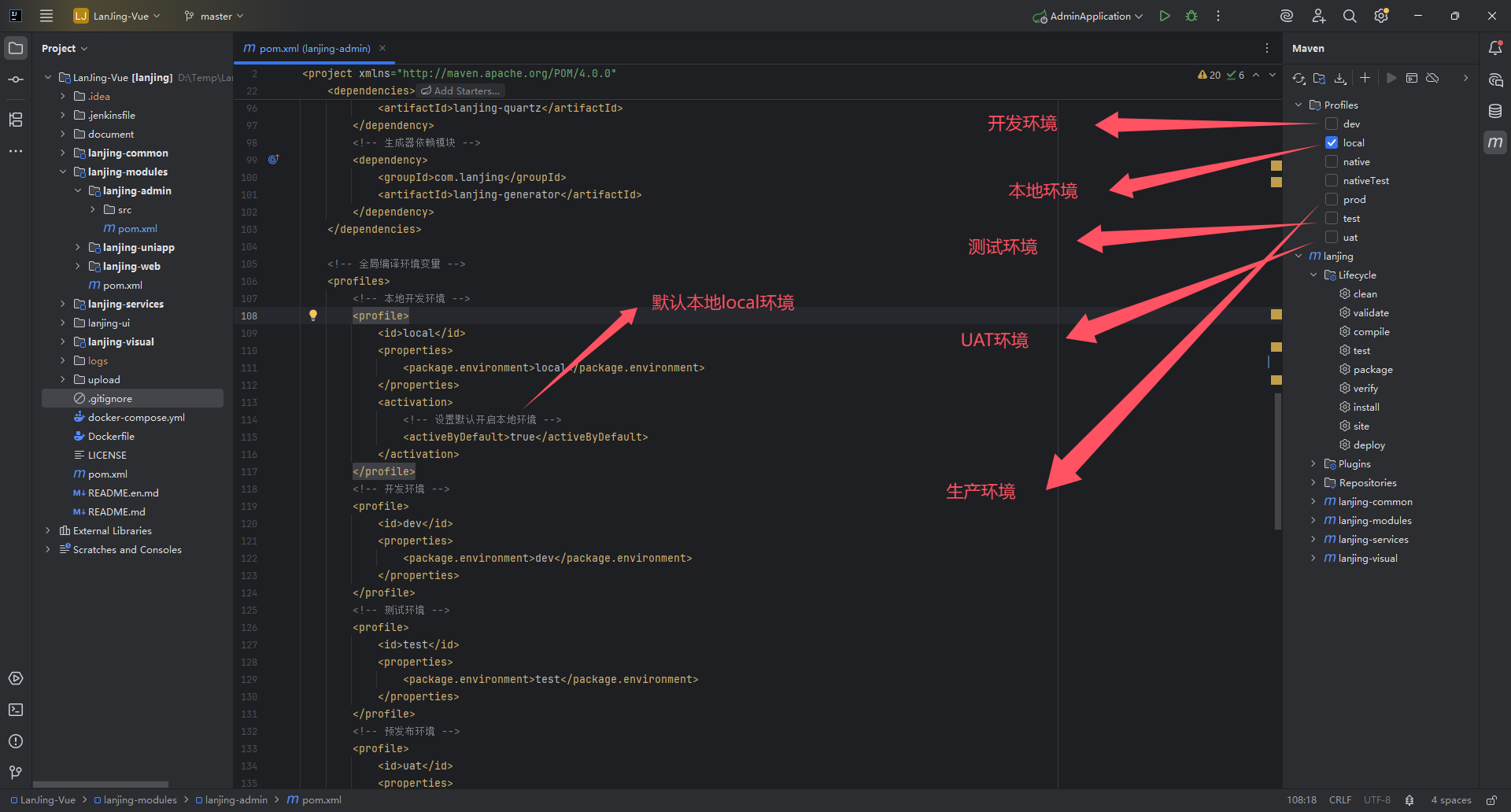Select the pom.xml (lanjing-admin) editor tab
This screenshot has height=812, width=1511.
point(314,48)
